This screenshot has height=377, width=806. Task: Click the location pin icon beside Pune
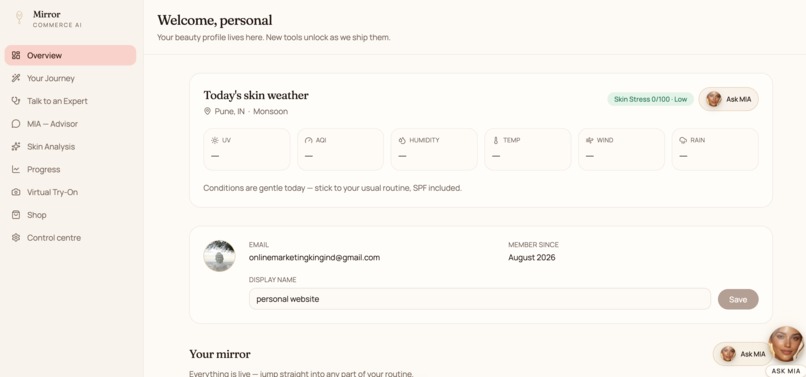[x=207, y=111]
